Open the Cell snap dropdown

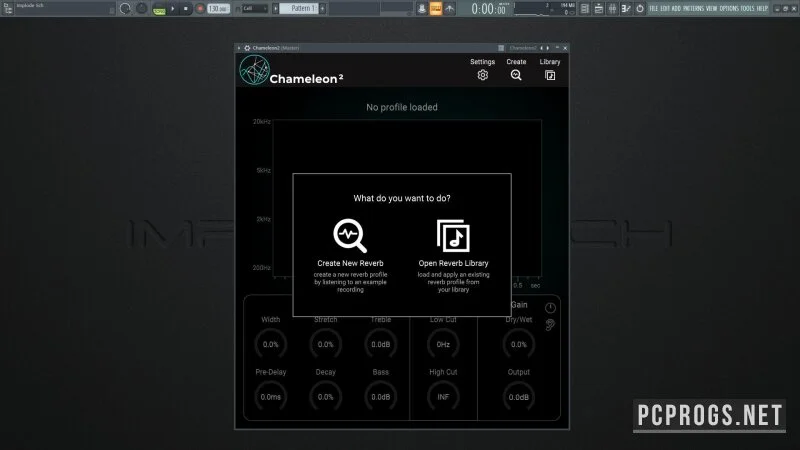point(254,9)
